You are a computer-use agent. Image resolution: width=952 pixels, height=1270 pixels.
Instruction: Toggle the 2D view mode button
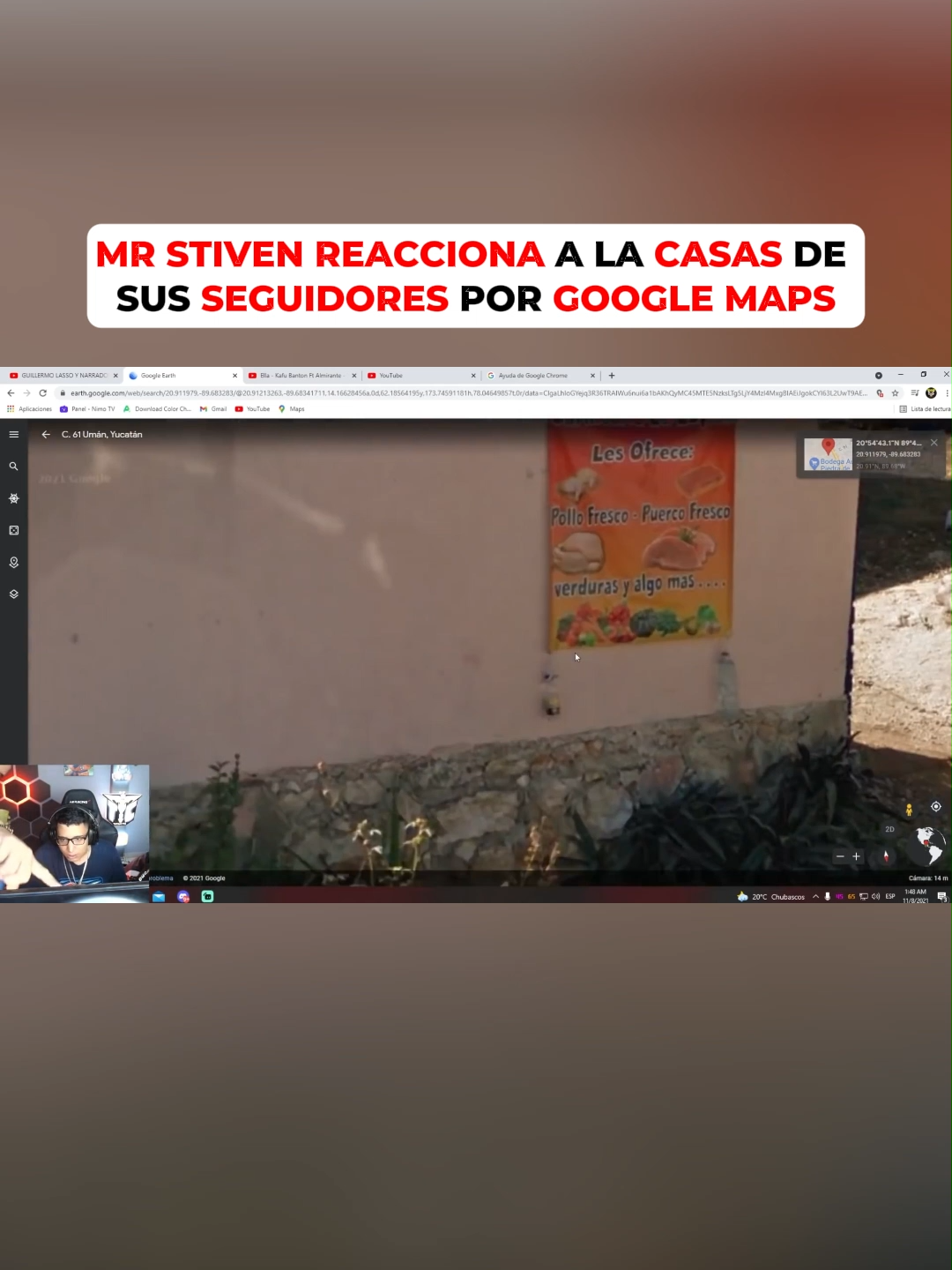pyautogui.click(x=889, y=829)
